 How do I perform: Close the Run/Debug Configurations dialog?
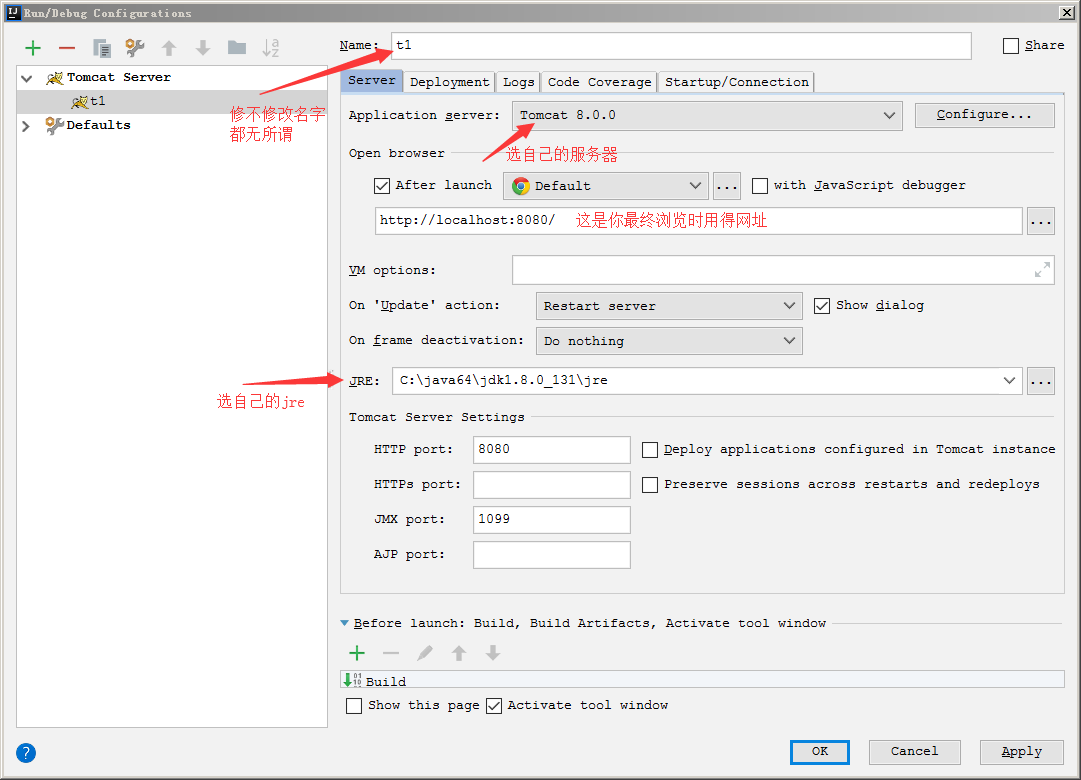click(1067, 12)
